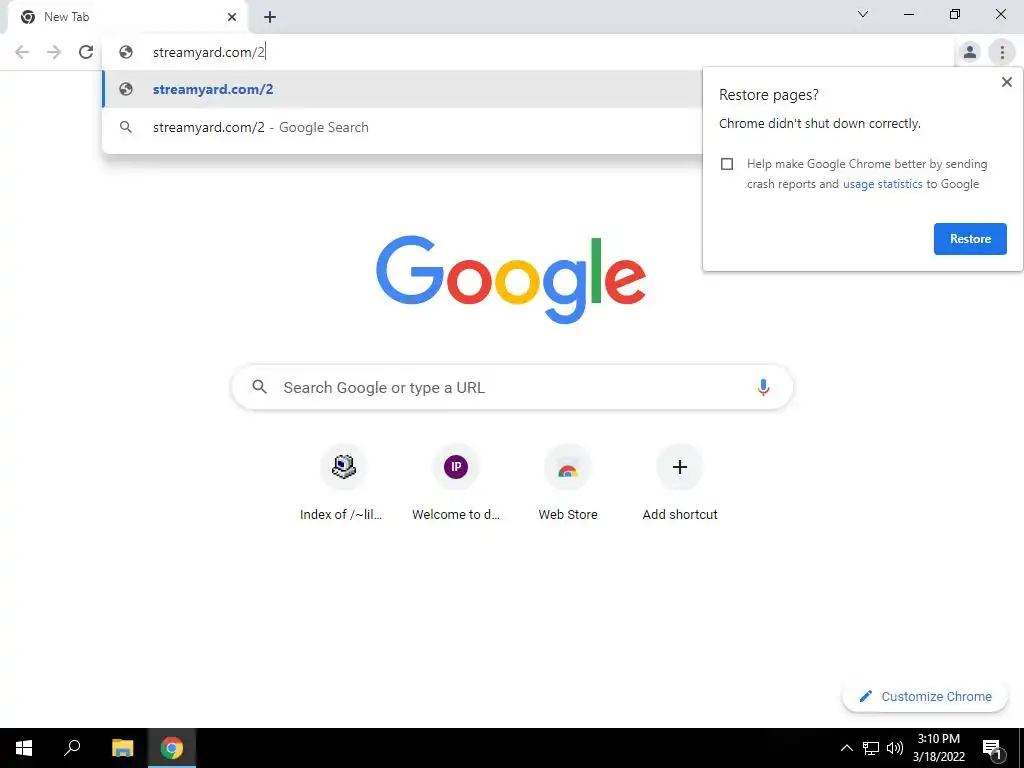The width and height of the screenshot is (1024, 768).
Task: Choose the streamyard.com/2 URL suggestion
Action: (402, 89)
